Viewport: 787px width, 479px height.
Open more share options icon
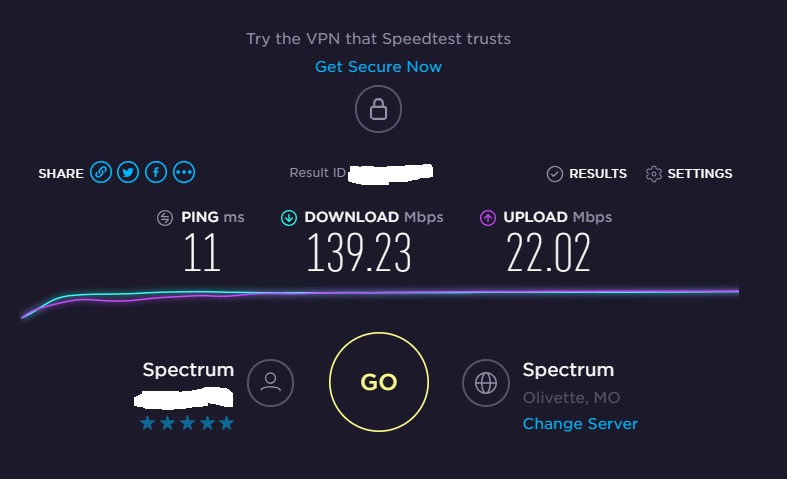184,173
